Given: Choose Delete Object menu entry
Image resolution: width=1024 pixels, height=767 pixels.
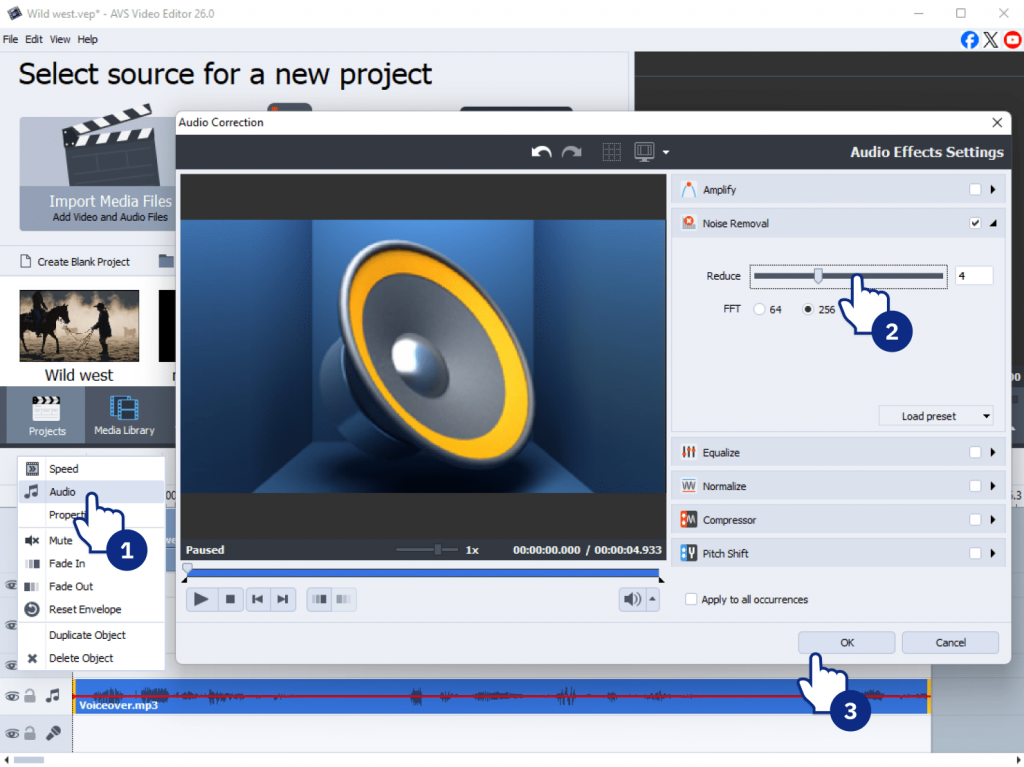Looking at the screenshot, I should point(91,658).
